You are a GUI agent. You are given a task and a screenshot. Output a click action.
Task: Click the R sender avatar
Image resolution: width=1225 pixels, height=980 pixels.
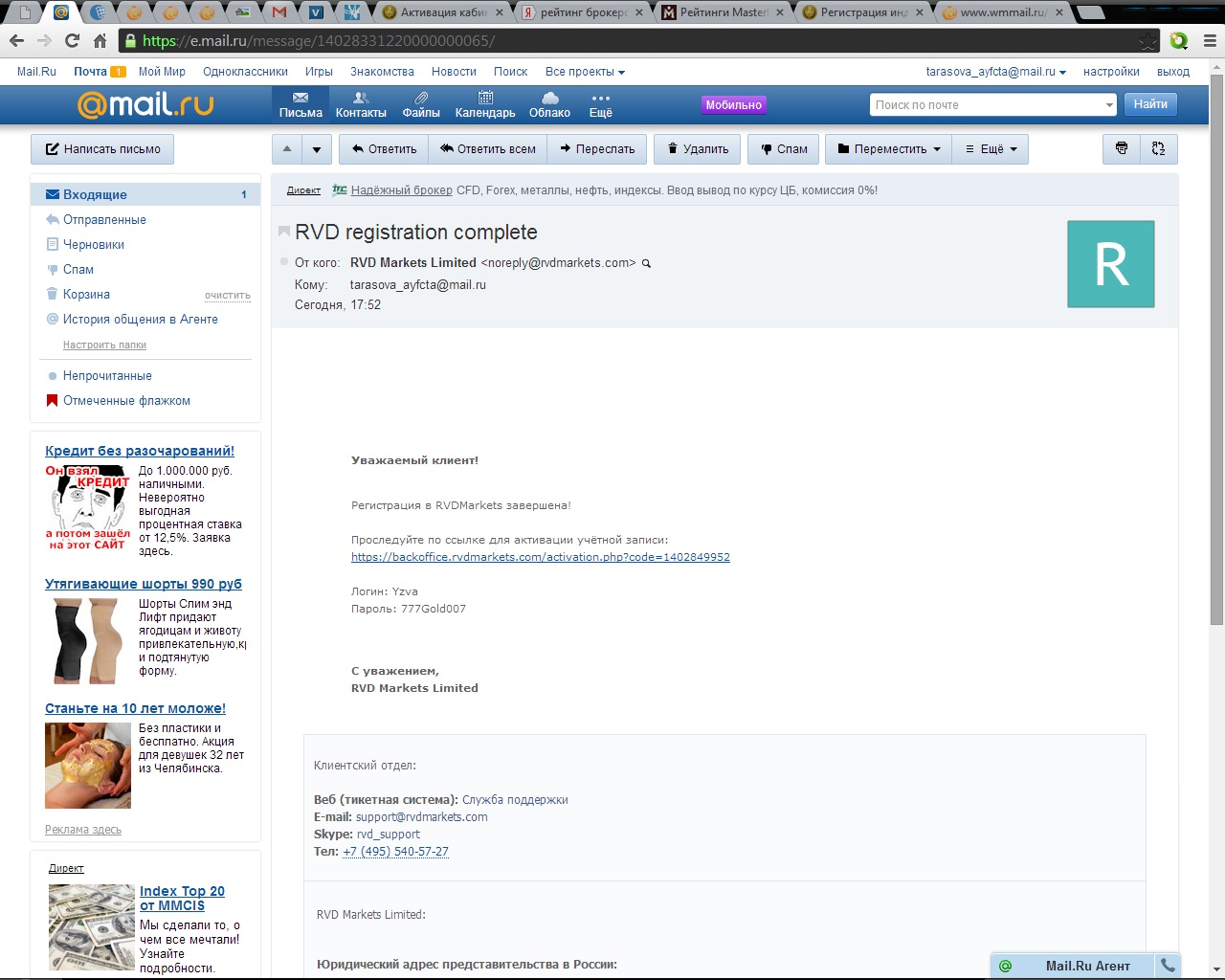(1111, 264)
